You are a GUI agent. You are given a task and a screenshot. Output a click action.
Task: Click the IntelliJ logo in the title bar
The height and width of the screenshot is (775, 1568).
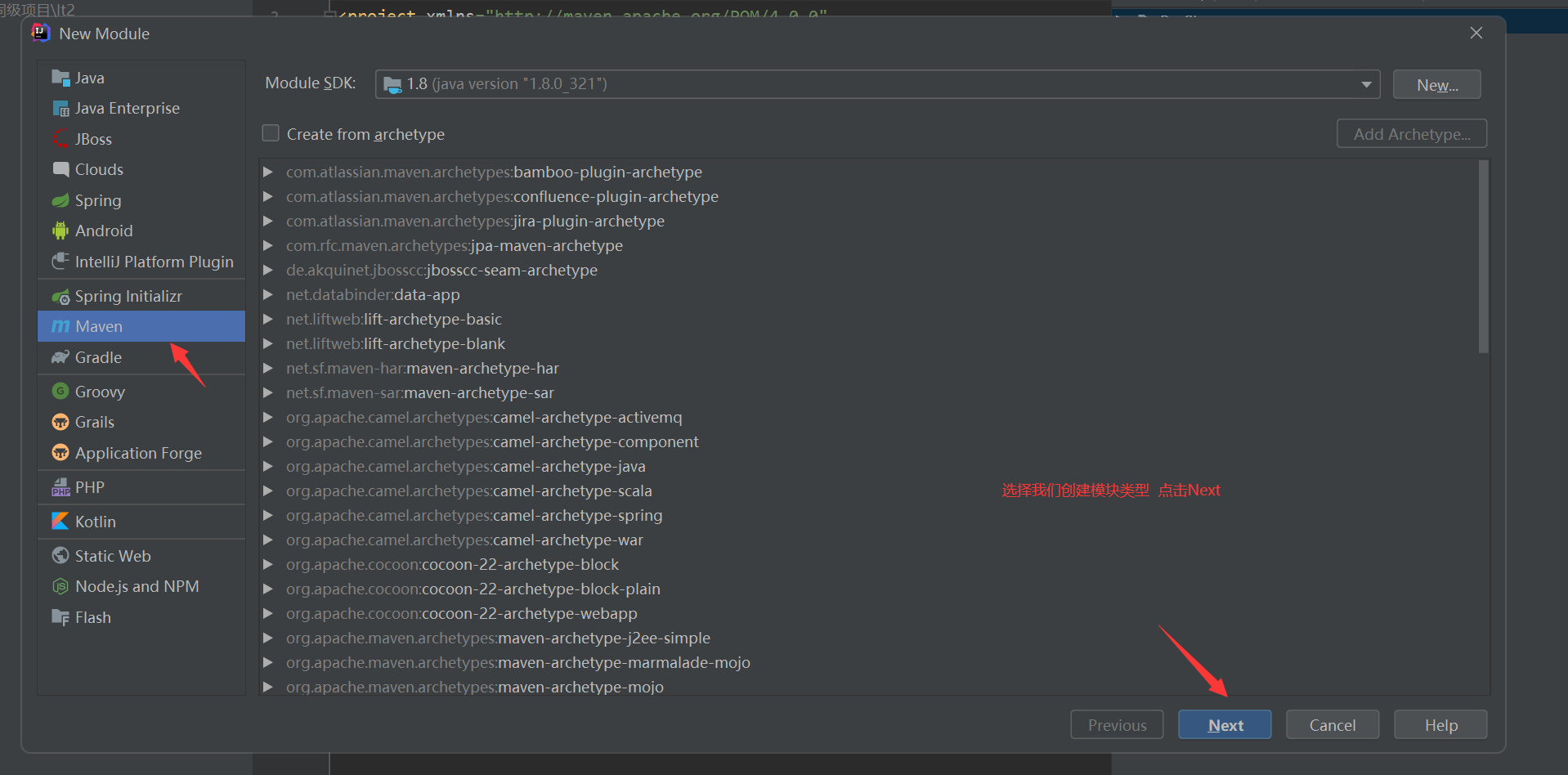(x=40, y=33)
